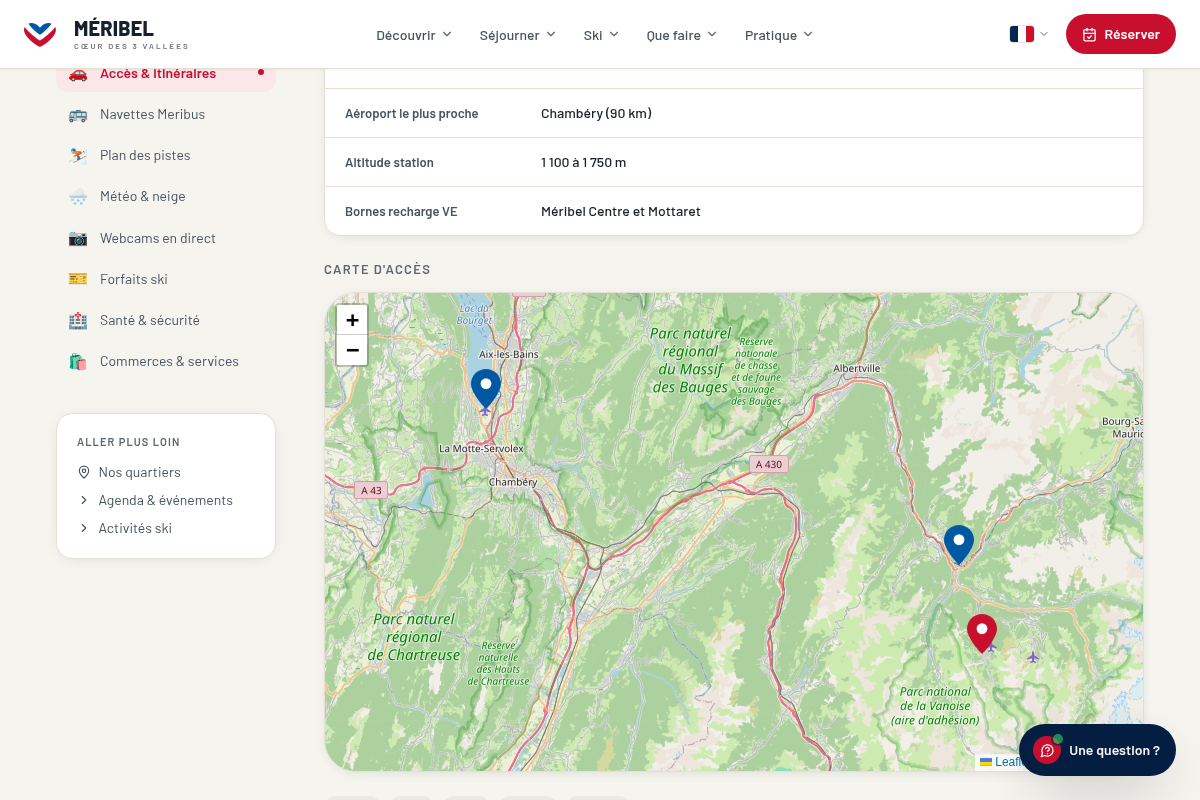Select the Navettes Meribus bus icon
Image resolution: width=1200 pixels, height=800 pixels.
78,115
